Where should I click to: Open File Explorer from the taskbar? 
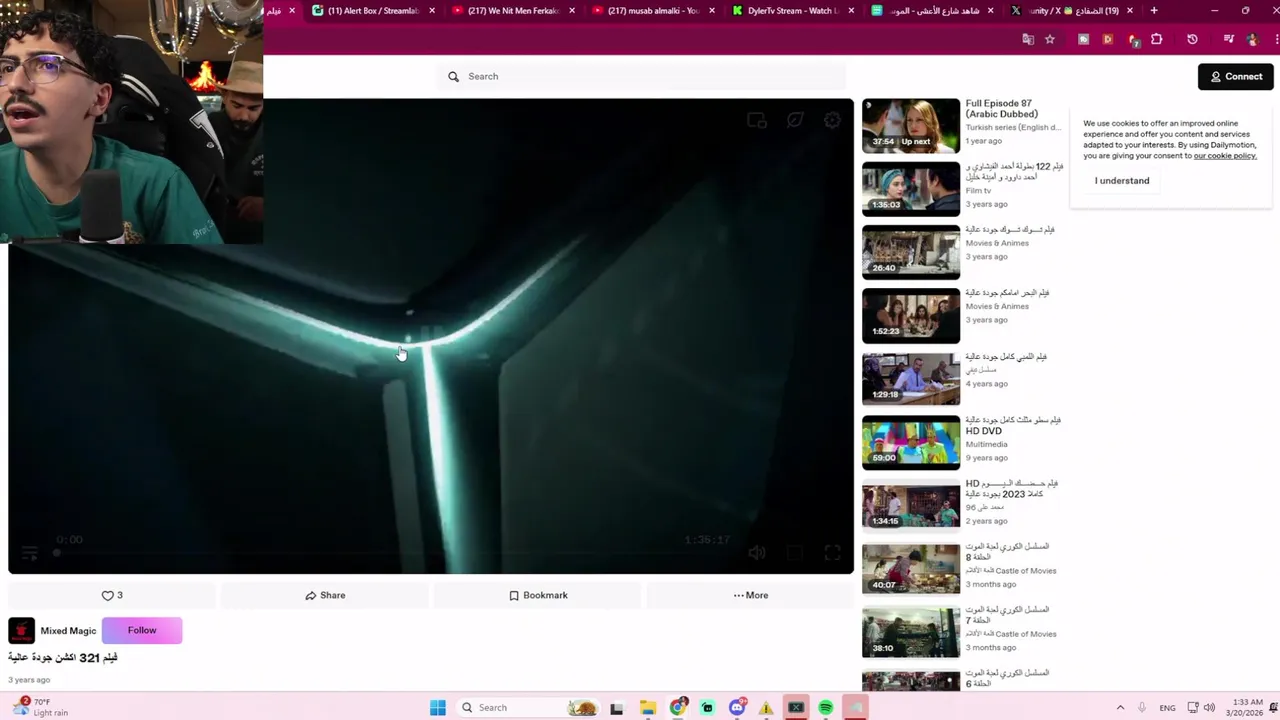point(648,708)
